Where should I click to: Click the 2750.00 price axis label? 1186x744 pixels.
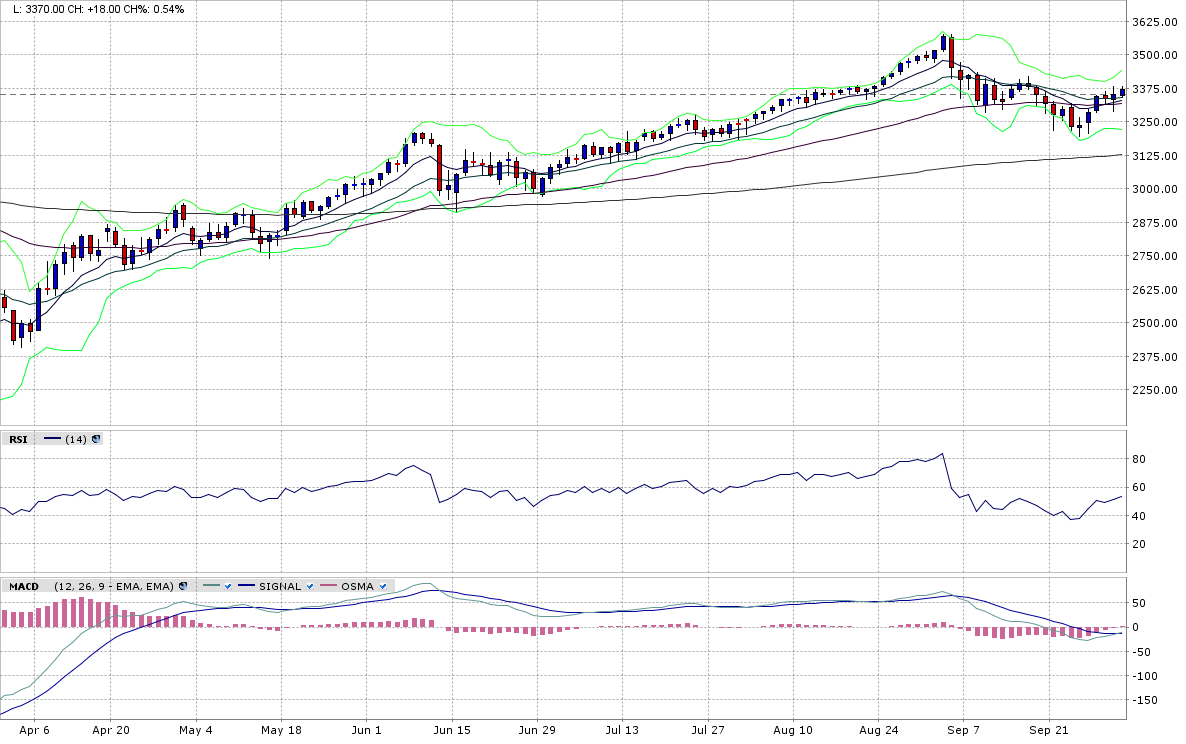click(1155, 256)
